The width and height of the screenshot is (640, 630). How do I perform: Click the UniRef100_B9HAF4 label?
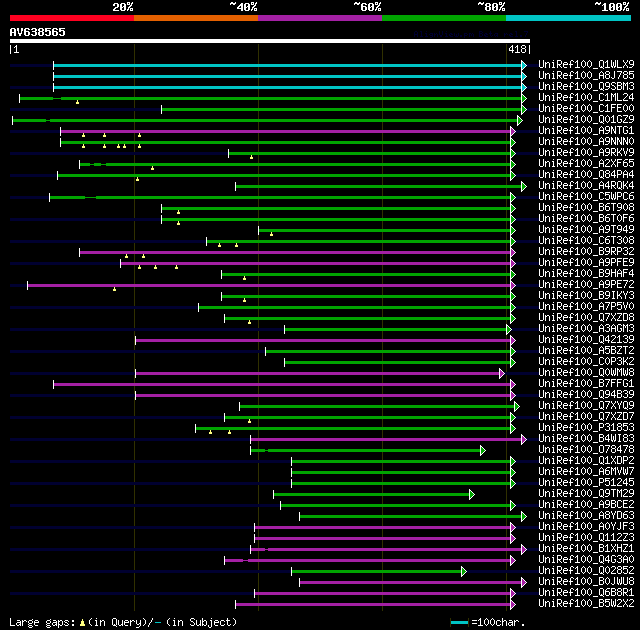pos(586,274)
